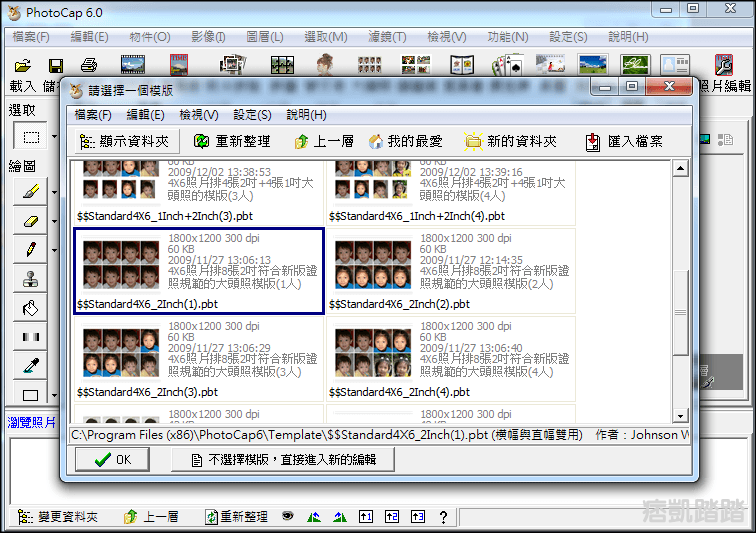Image resolution: width=756 pixels, height=533 pixels.
Task: Click the eye preview icon in bottom bar
Action: (x=288, y=516)
